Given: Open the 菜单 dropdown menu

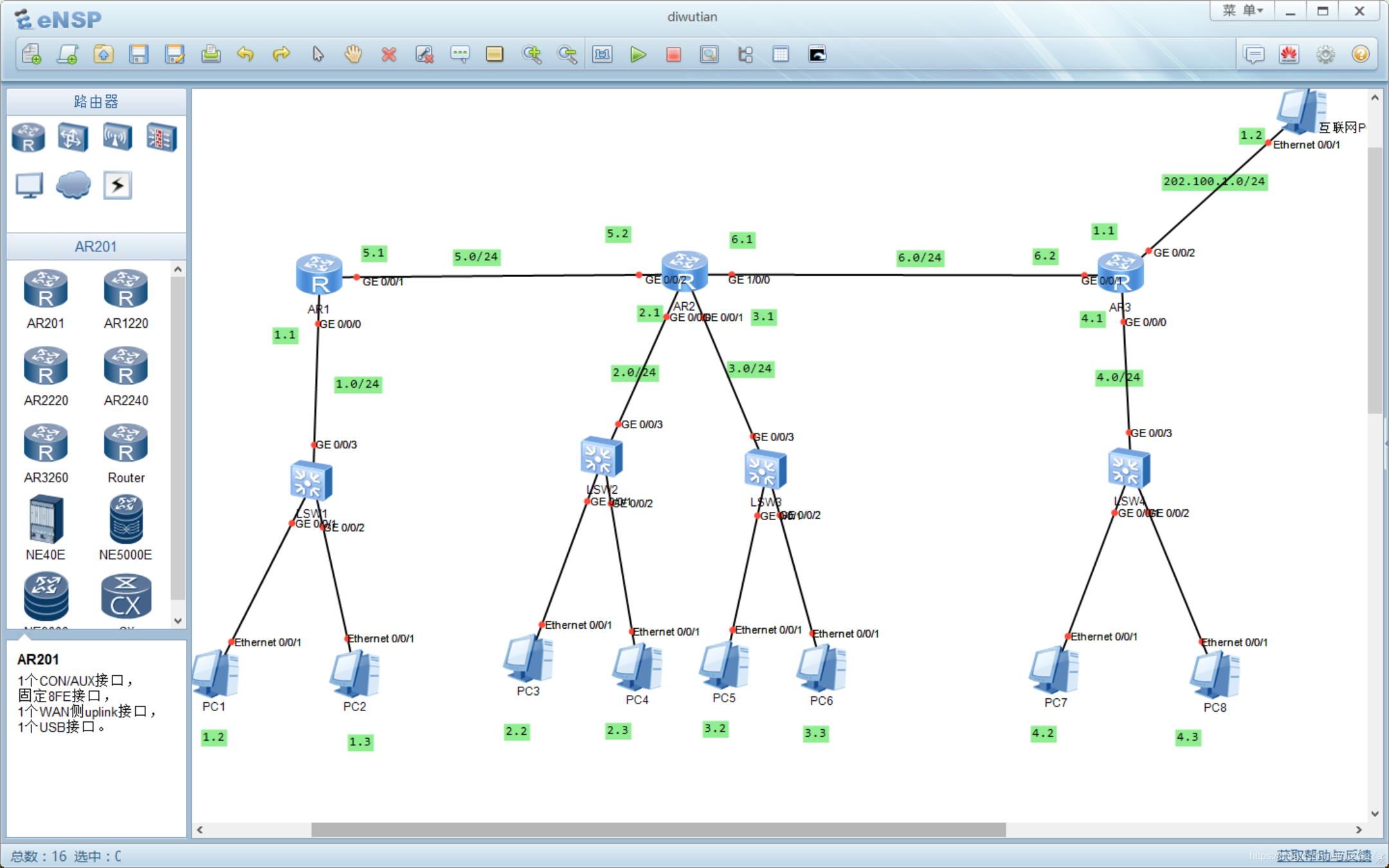Looking at the screenshot, I should click(x=1242, y=11).
